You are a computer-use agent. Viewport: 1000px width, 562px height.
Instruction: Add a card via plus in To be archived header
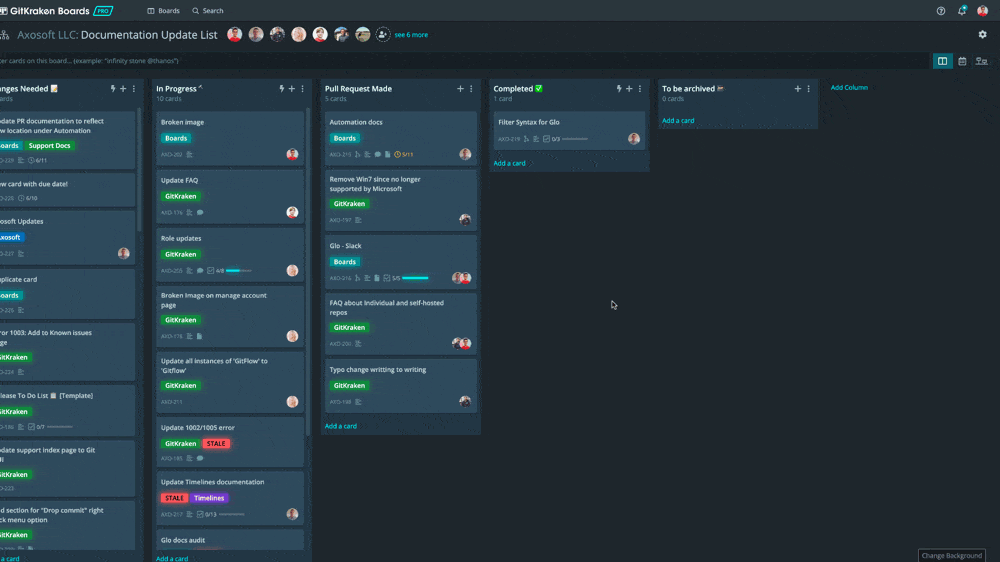click(x=798, y=89)
